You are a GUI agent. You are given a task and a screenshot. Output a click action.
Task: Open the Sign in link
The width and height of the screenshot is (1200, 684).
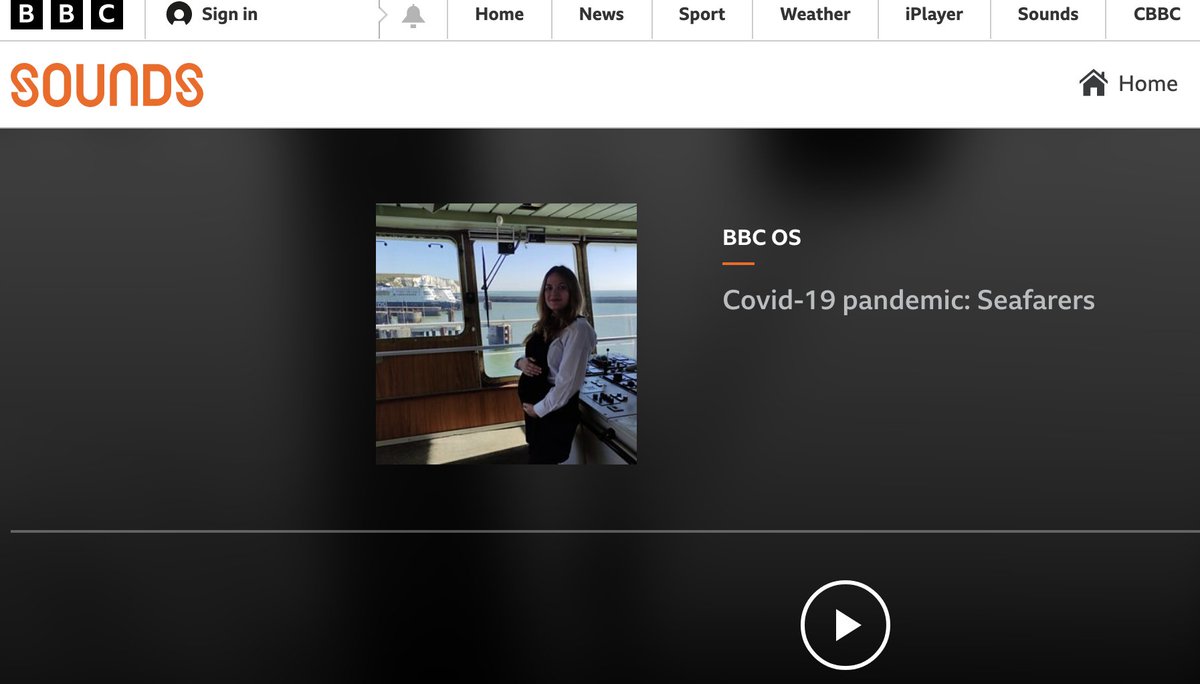[229, 14]
